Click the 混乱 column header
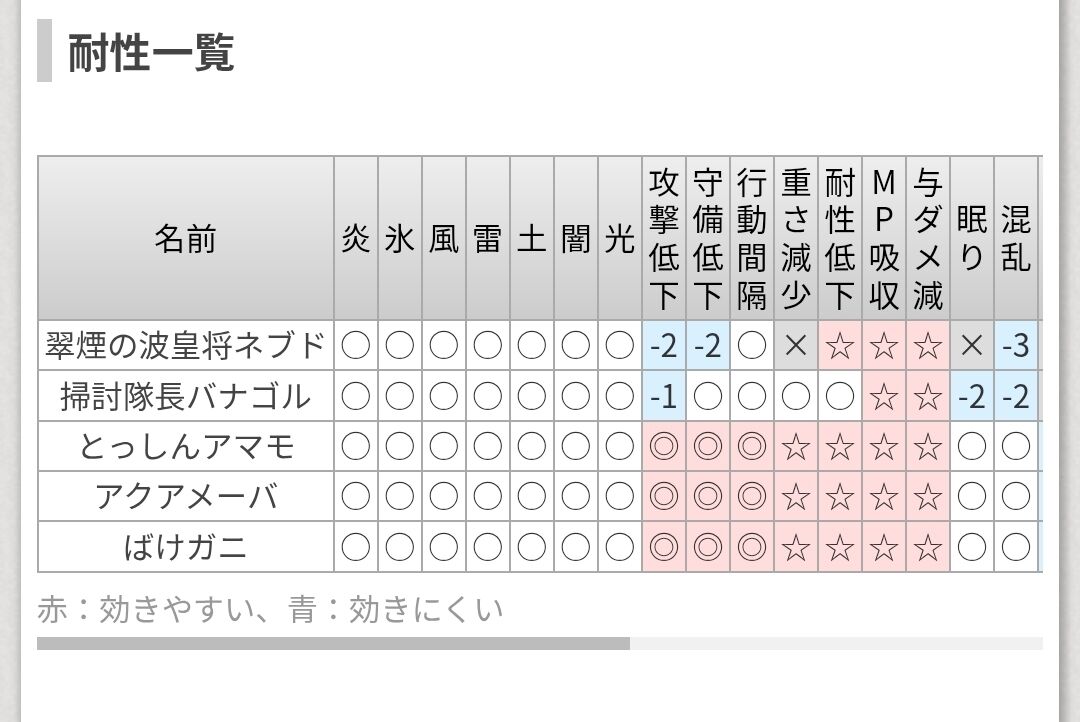This screenshot has height=722, width=1080. tap(1016, 238)
